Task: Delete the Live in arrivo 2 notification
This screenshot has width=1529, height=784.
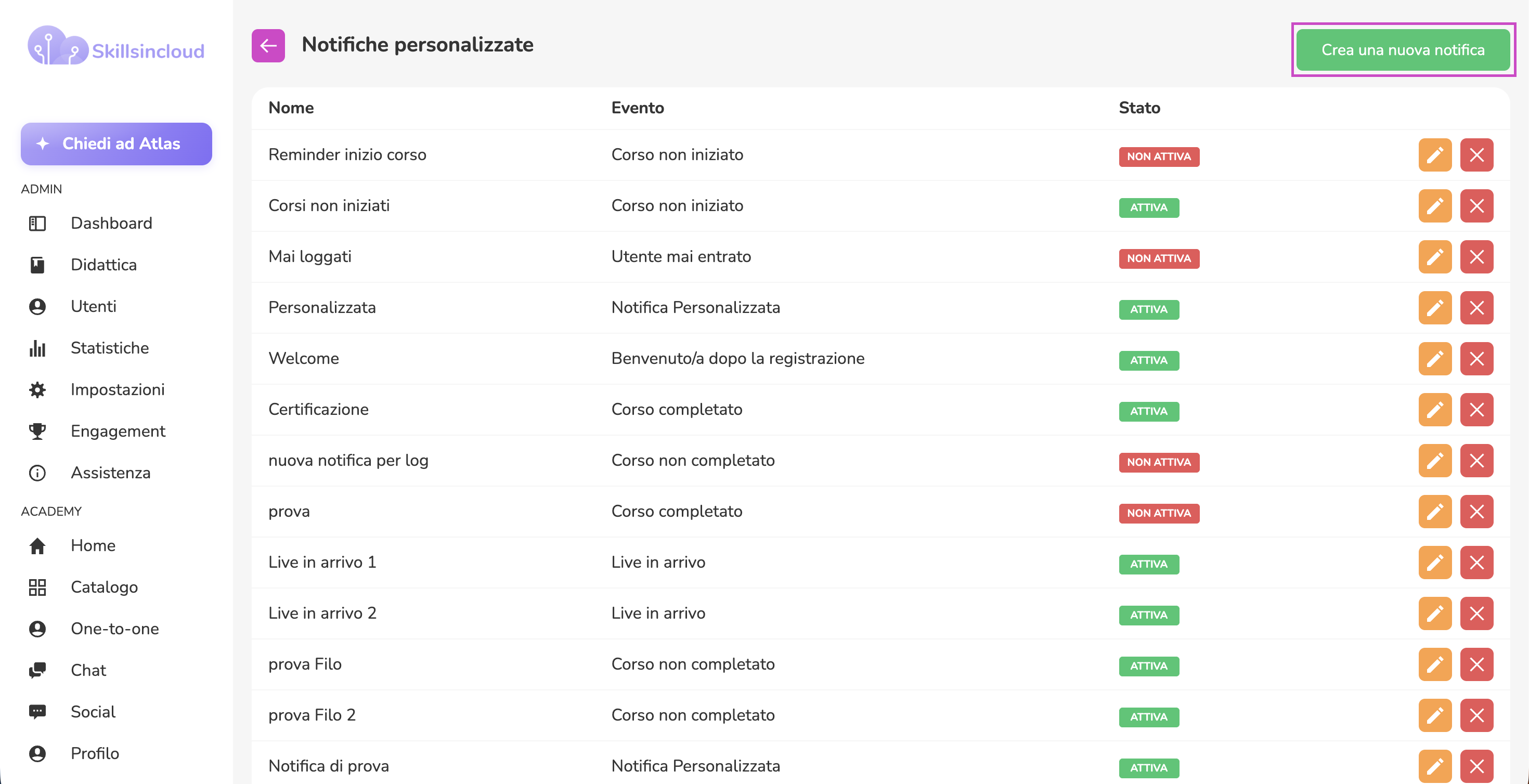Action: tap(1476, 613)
